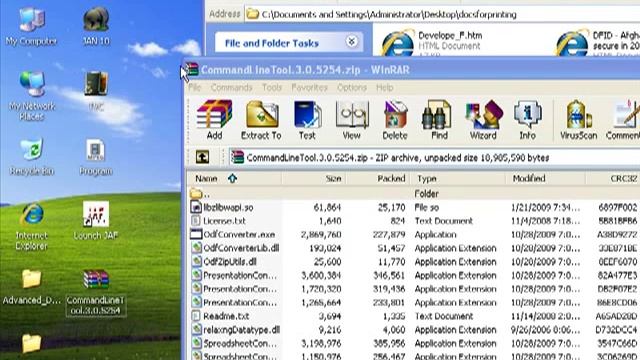Click the Info toolbar icon
Viewport: 640px width, 360px height.
click(527, 120)
